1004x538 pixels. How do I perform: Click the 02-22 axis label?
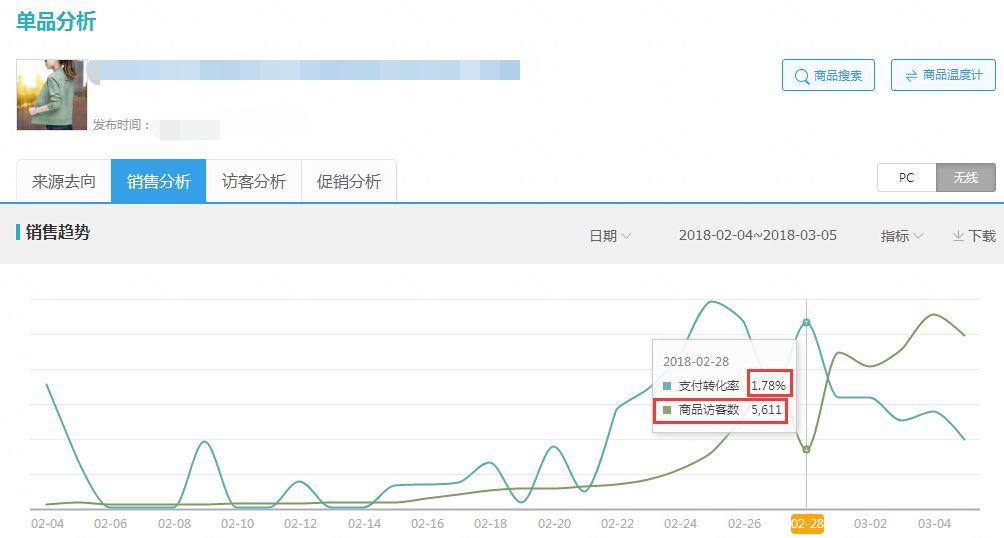(617, 524)
